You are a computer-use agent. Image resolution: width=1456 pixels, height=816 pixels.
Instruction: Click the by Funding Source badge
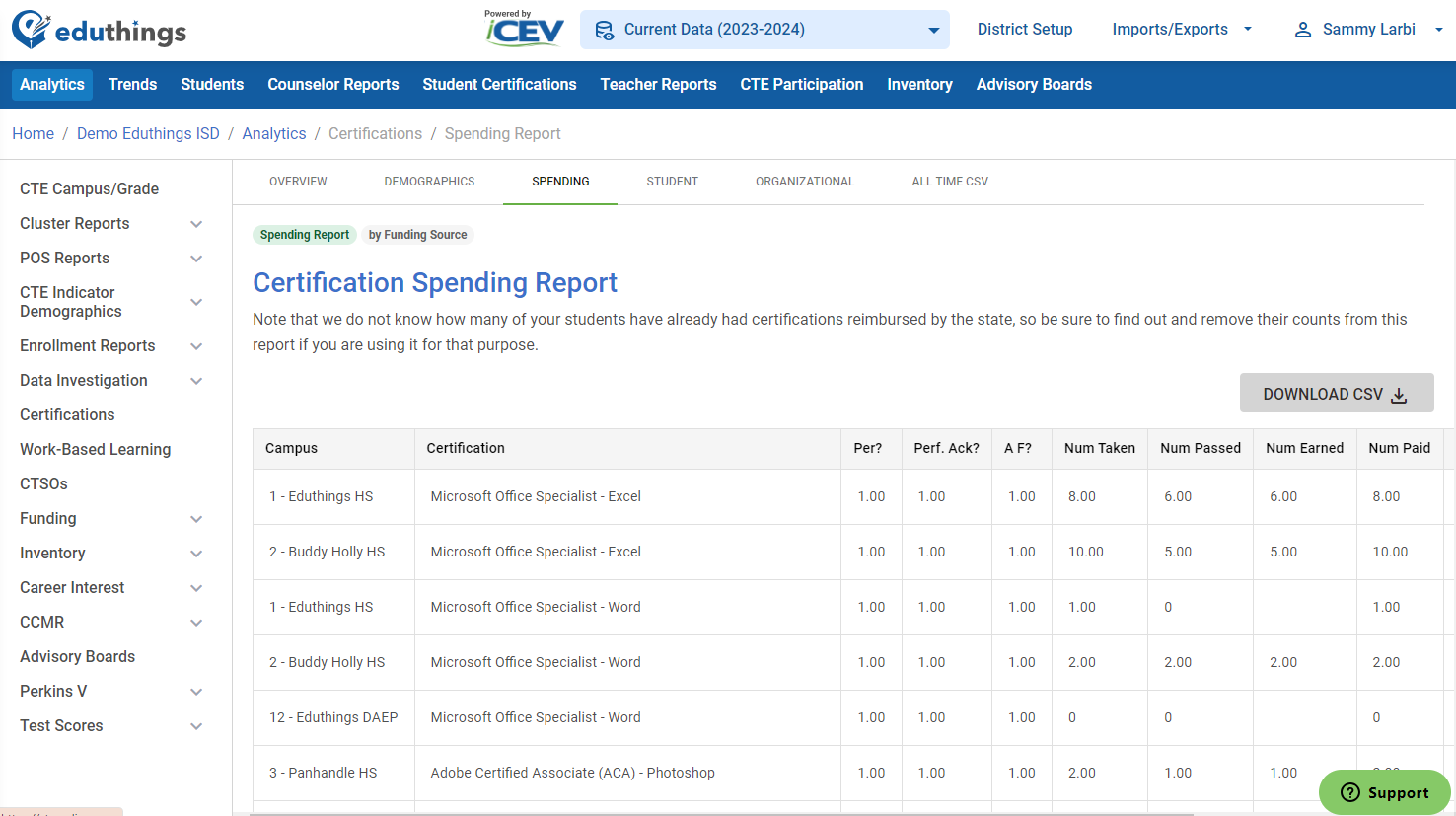point(417,235)
